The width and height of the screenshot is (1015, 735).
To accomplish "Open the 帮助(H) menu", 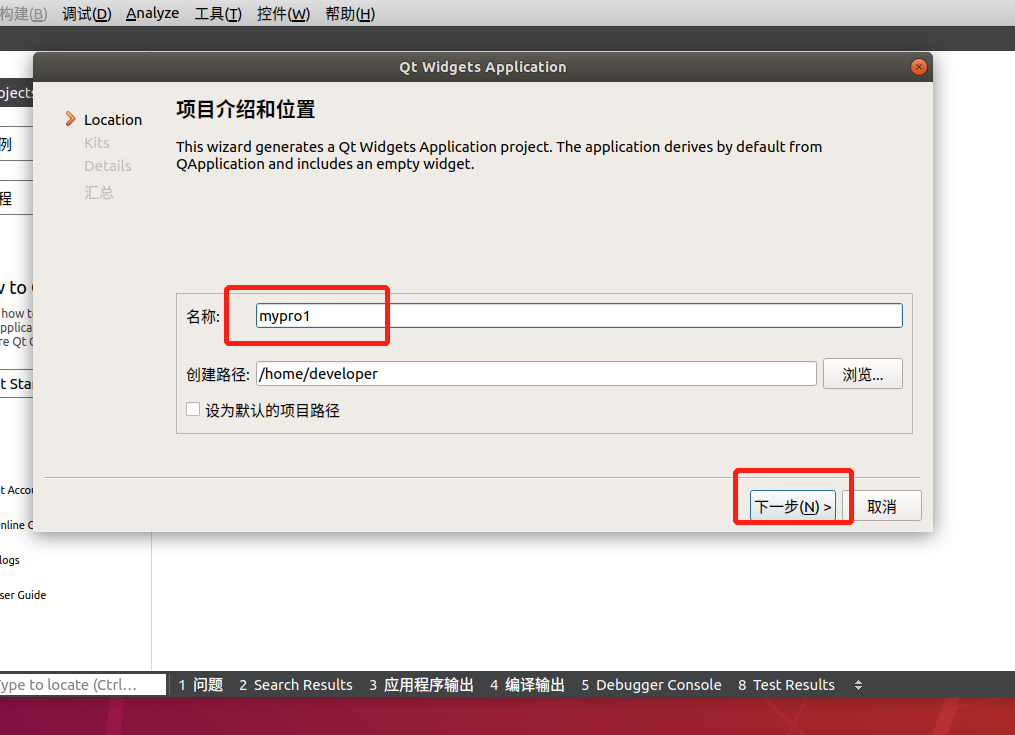I will coord(350,14).
